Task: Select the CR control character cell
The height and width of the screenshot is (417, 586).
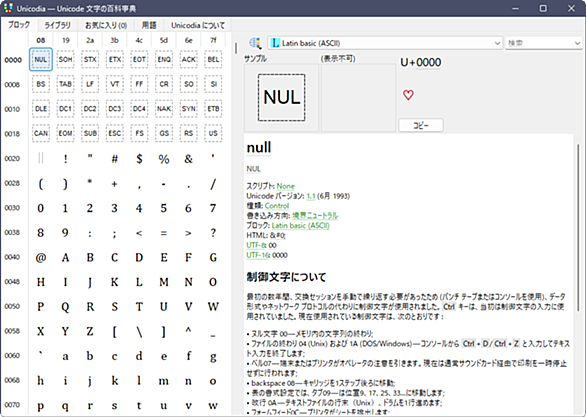Action: 164,84
